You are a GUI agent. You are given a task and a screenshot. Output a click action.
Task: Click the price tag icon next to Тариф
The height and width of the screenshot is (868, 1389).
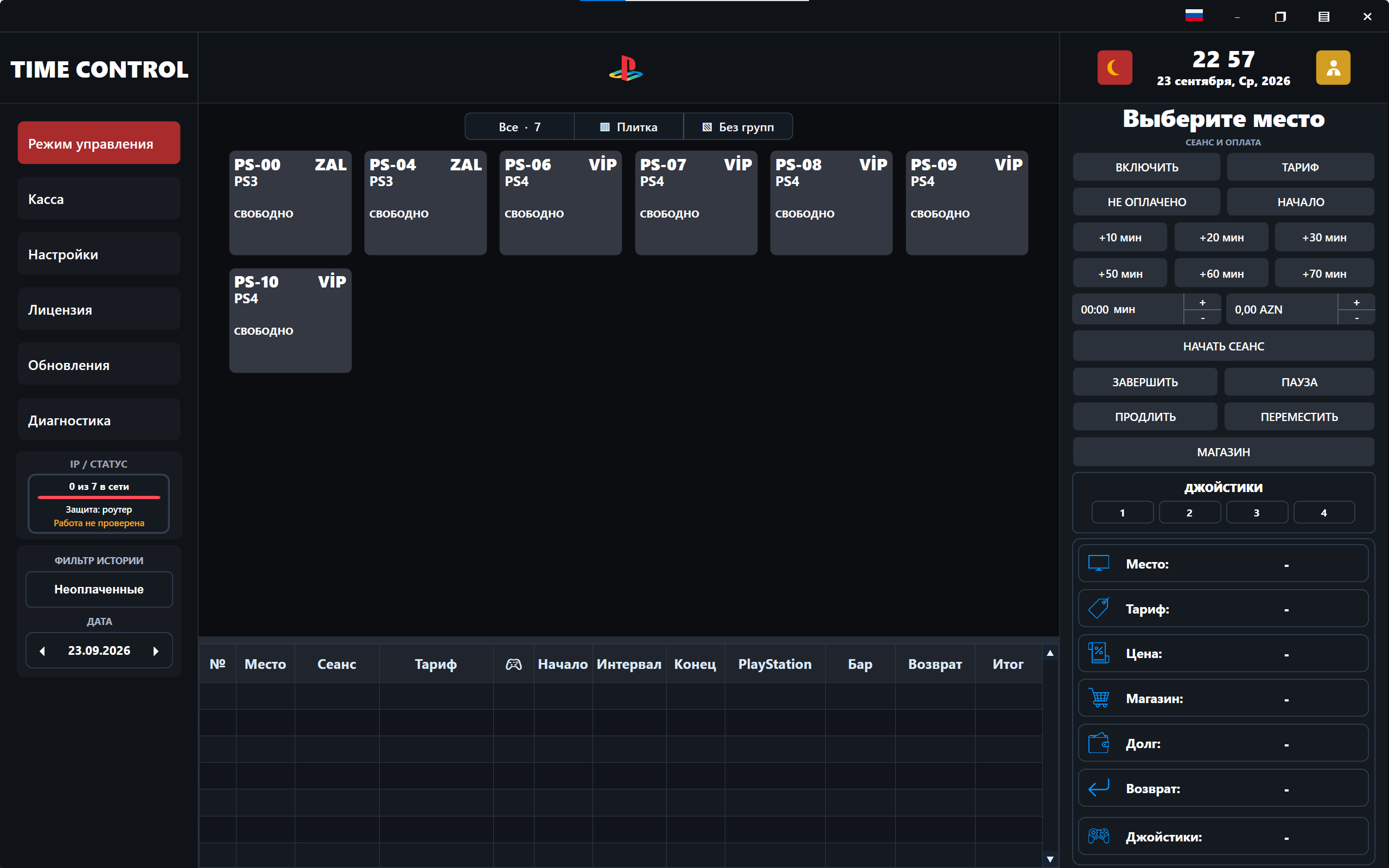1099,609
